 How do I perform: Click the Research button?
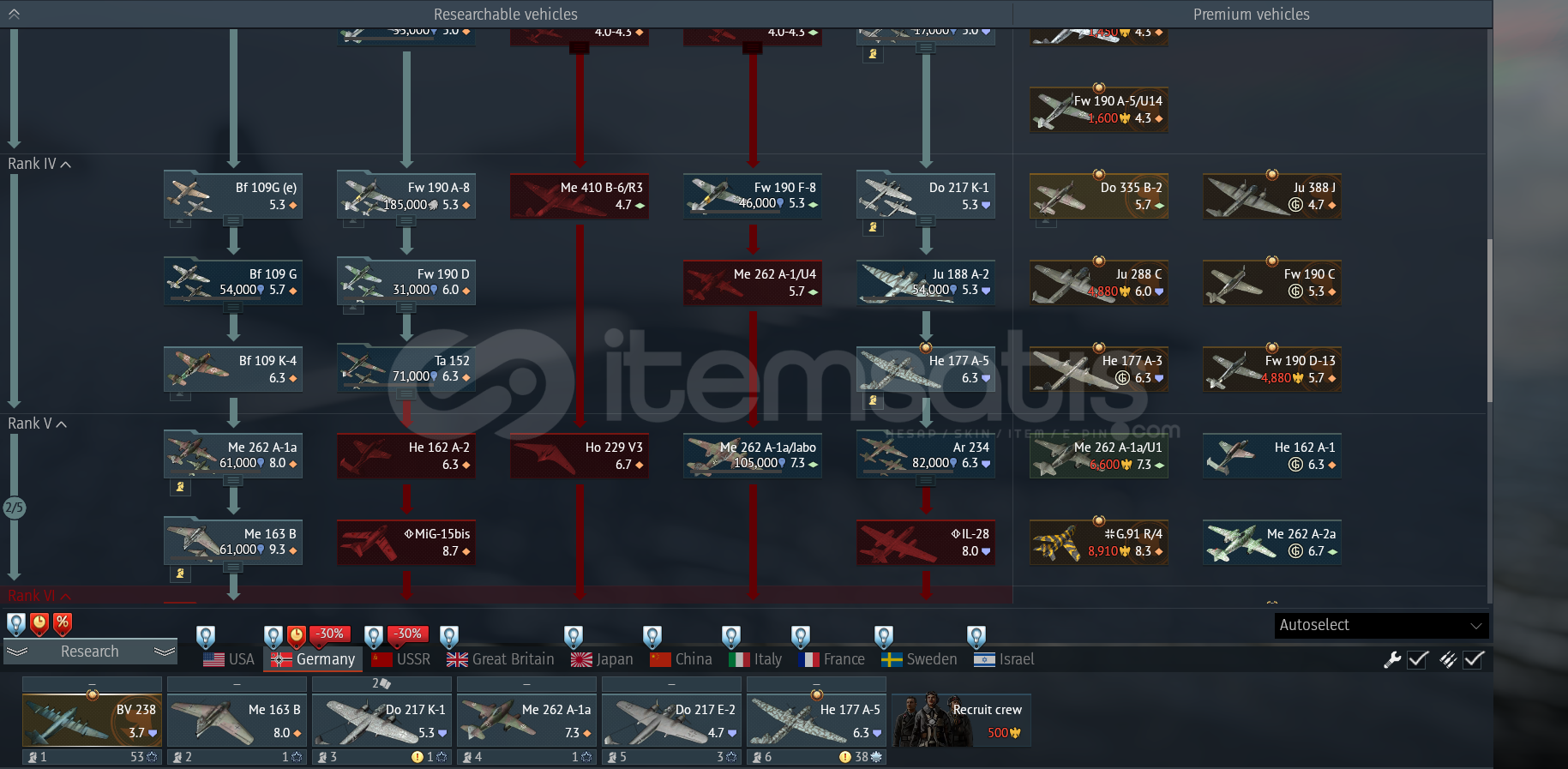90,652
